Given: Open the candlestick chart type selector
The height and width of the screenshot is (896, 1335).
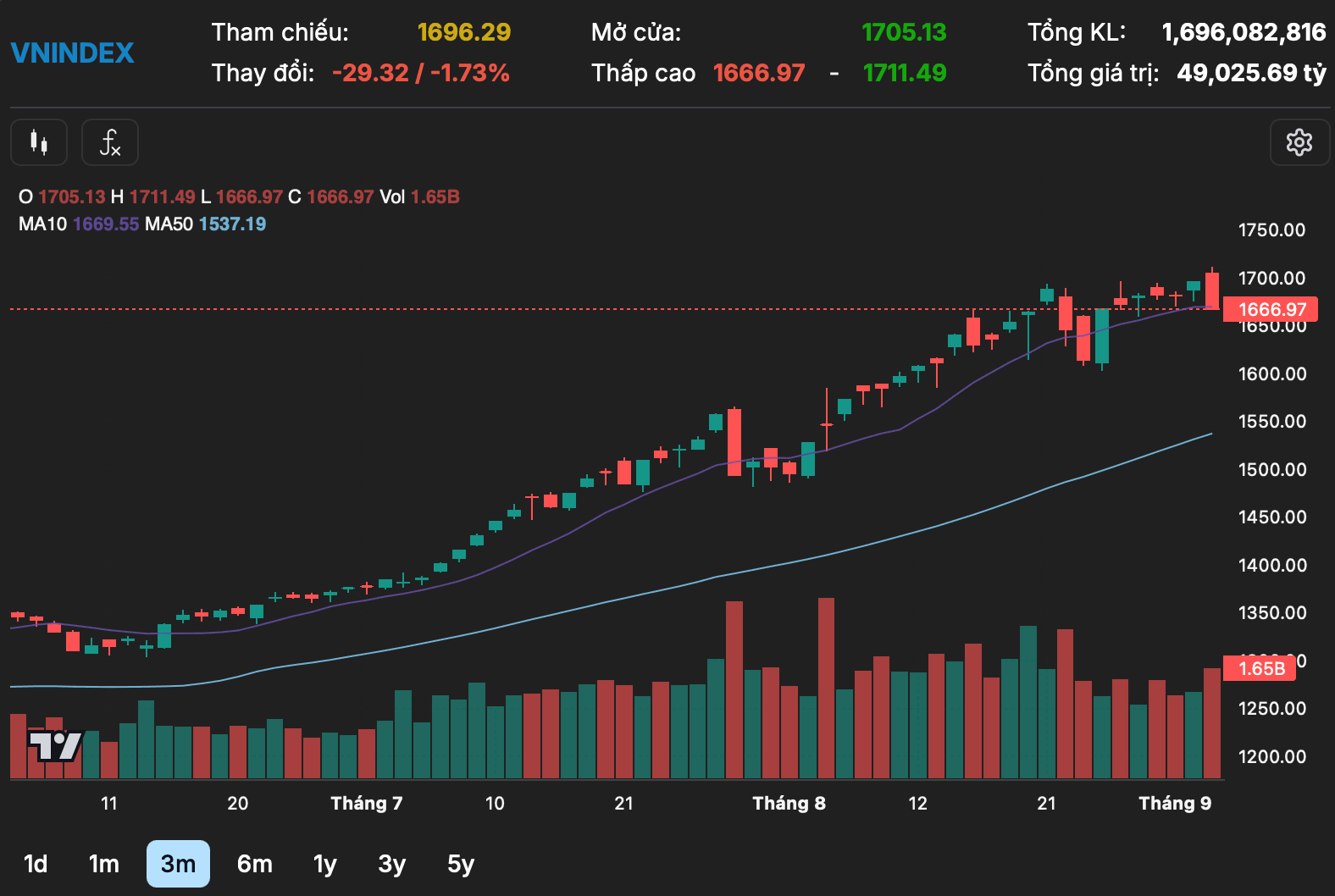Looking at the screenshot, I should 39,142.
